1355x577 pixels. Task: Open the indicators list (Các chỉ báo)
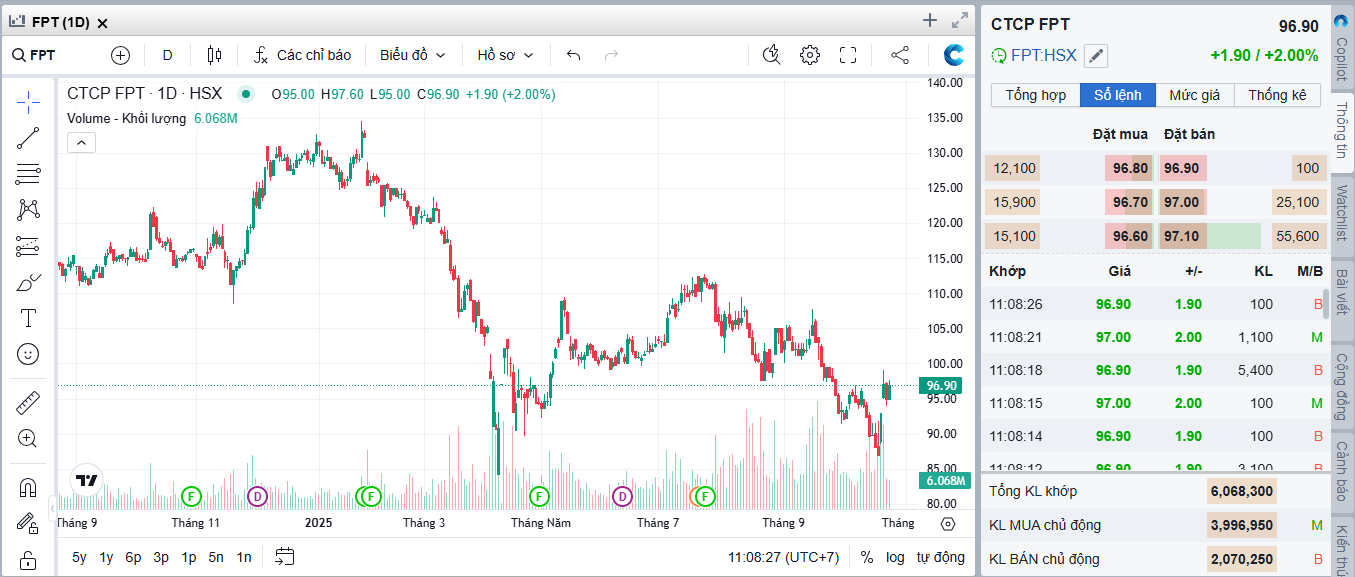(302, 55)
